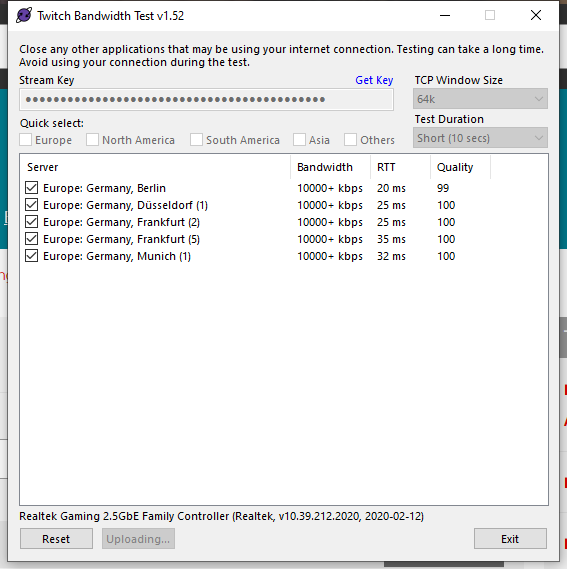
Task: Click Berlin's "10000+ kbps" bandwidth value
Action: pos(330,188)
